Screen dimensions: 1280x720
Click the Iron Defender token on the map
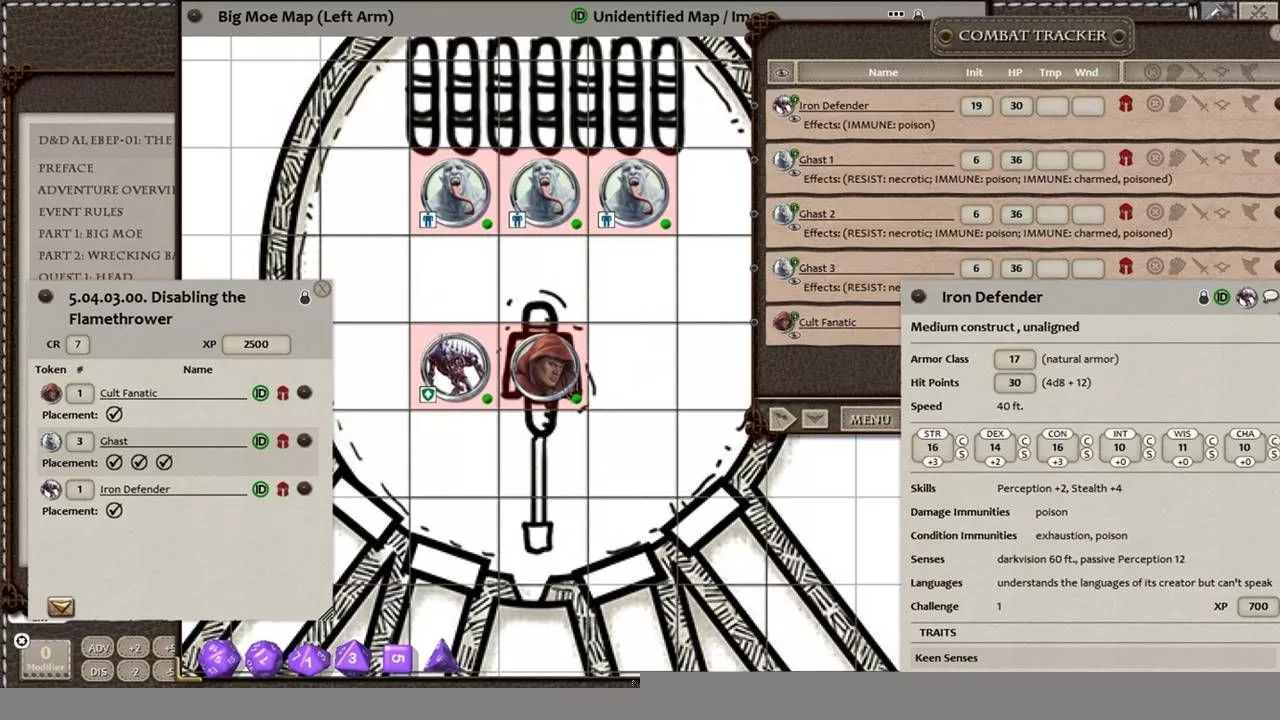tap(455, 367)
